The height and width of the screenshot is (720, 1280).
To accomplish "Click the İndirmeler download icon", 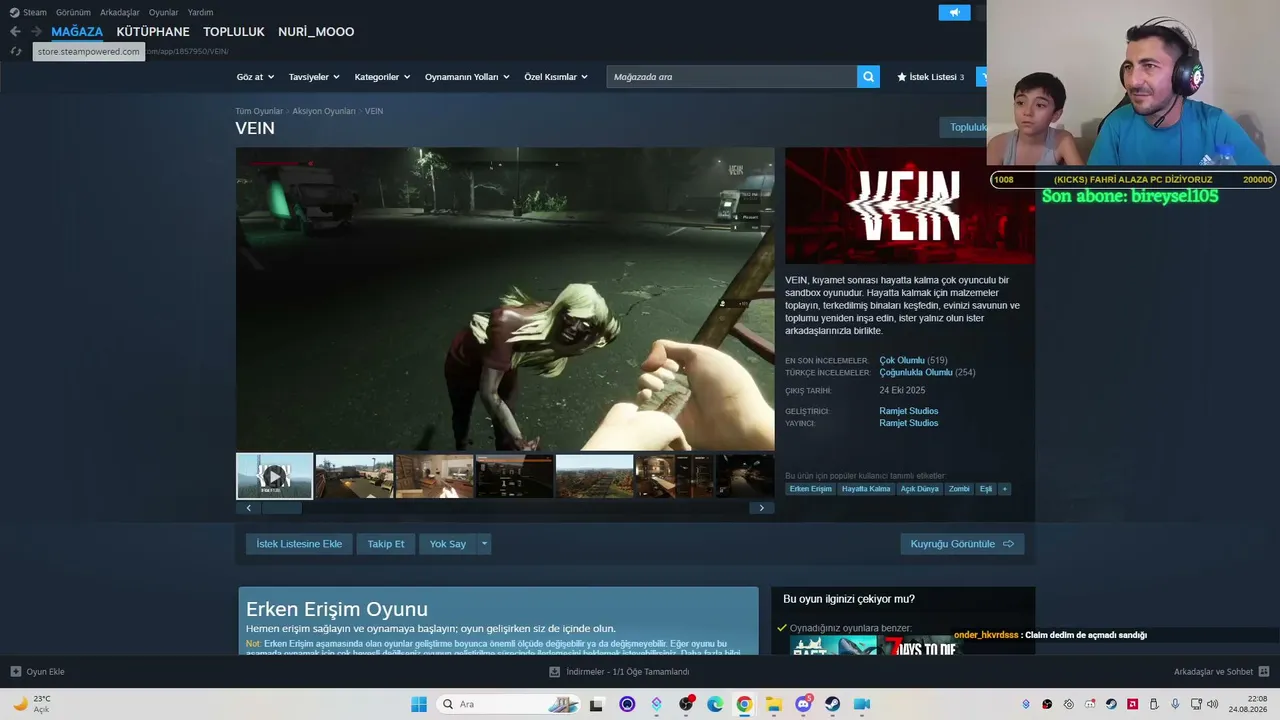I will [x=555, y=672].
